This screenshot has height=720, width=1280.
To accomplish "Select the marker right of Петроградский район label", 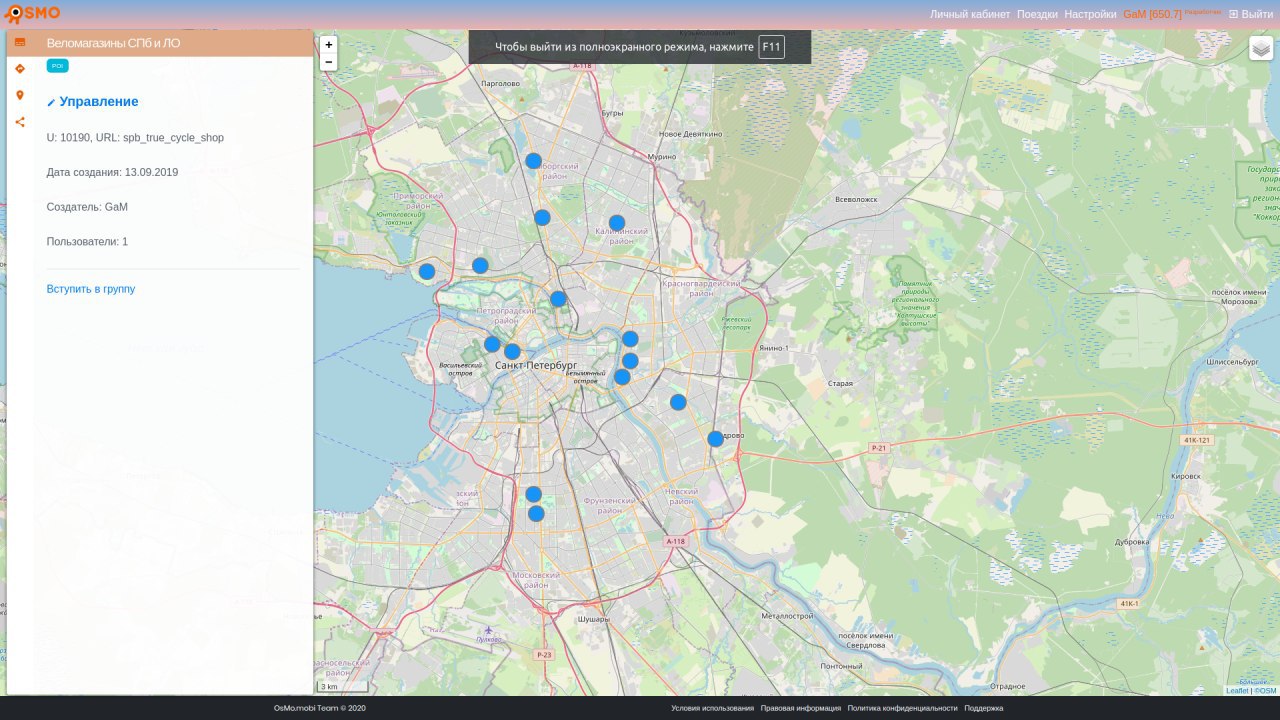I will coord(558,299).
